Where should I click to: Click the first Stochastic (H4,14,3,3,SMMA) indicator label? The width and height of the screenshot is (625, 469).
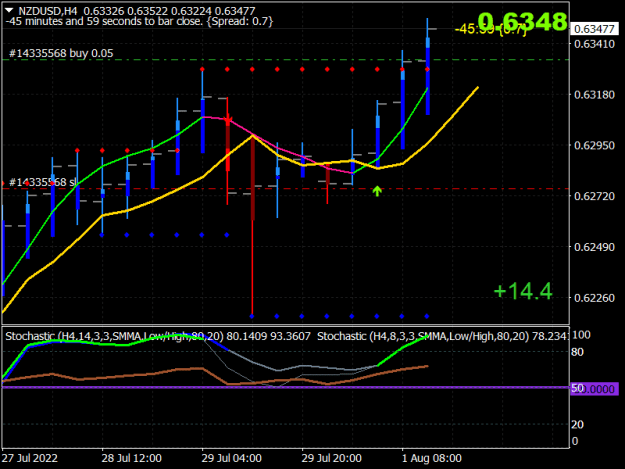(x=158, y=336)
